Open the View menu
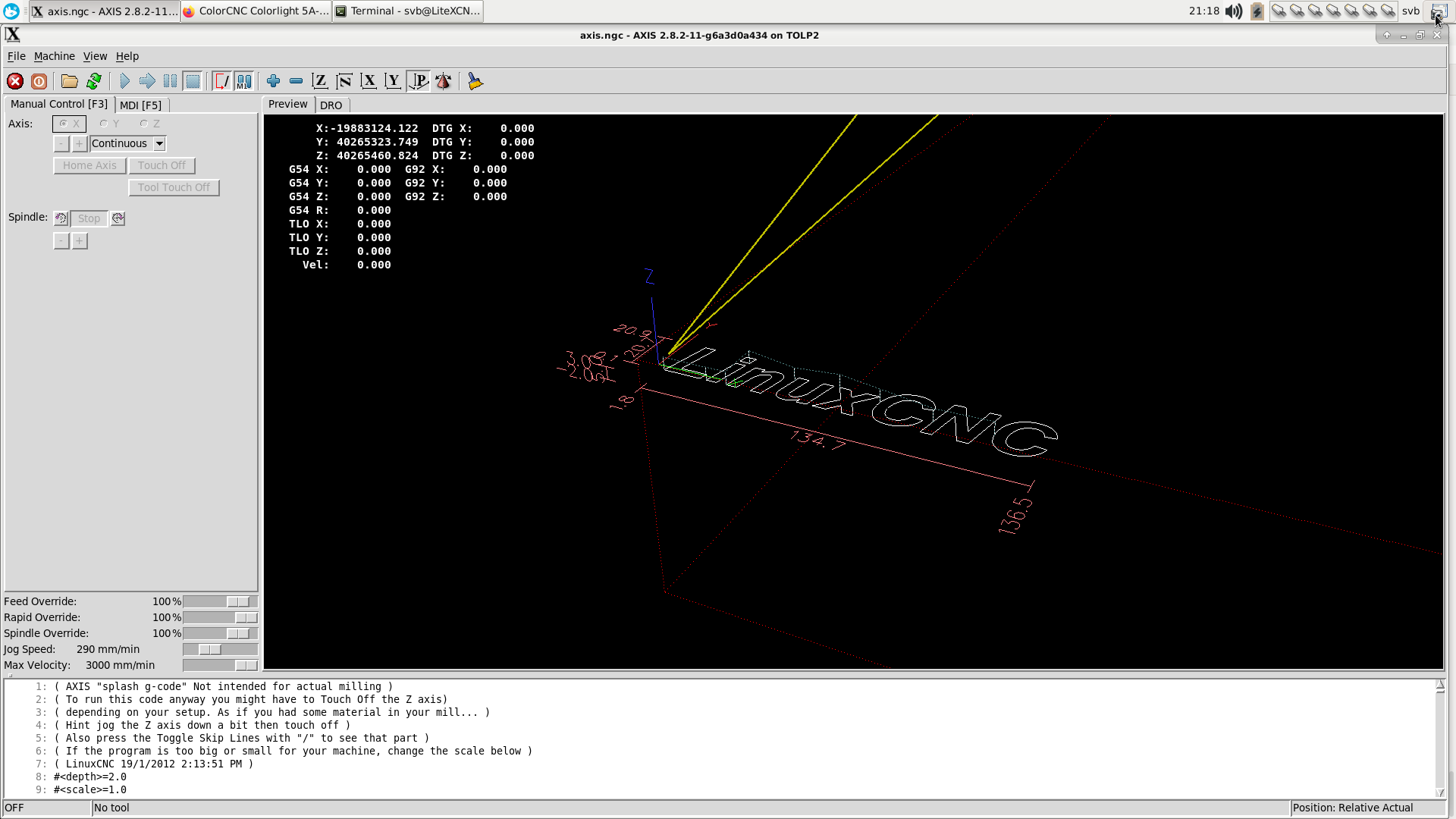Screen dimensions: 1456x819 pos(95,56)
